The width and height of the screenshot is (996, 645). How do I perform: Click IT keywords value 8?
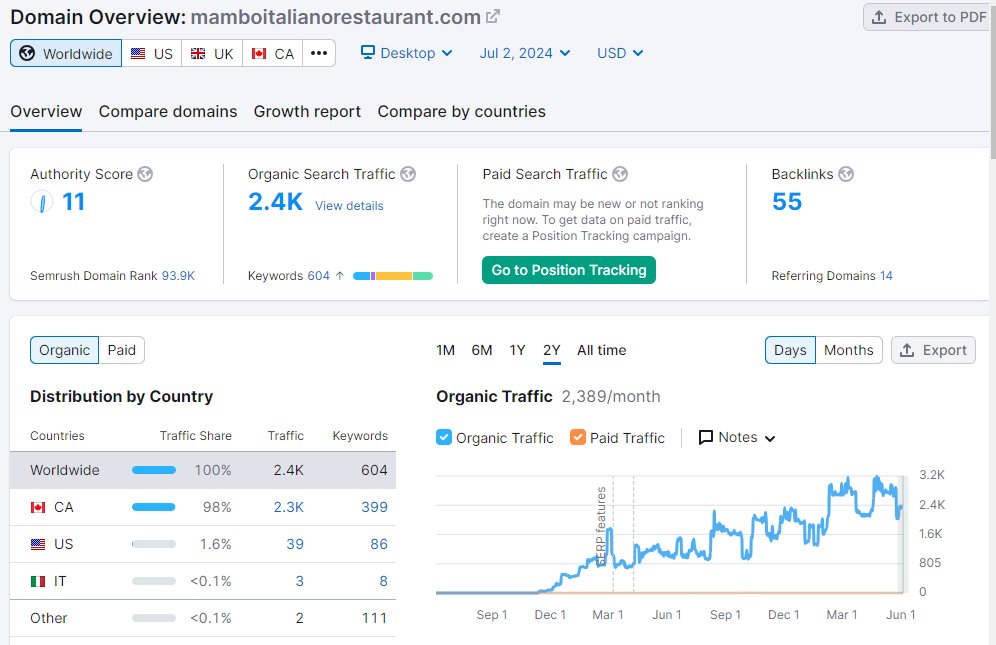[383, 581]
